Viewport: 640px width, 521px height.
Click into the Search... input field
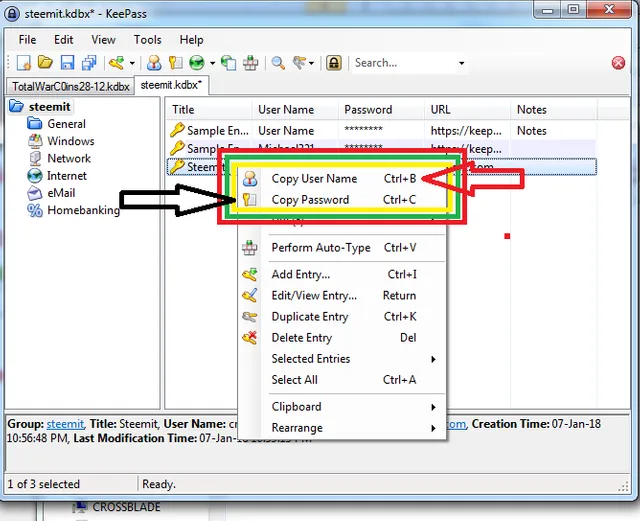click(x=404, y=63)
